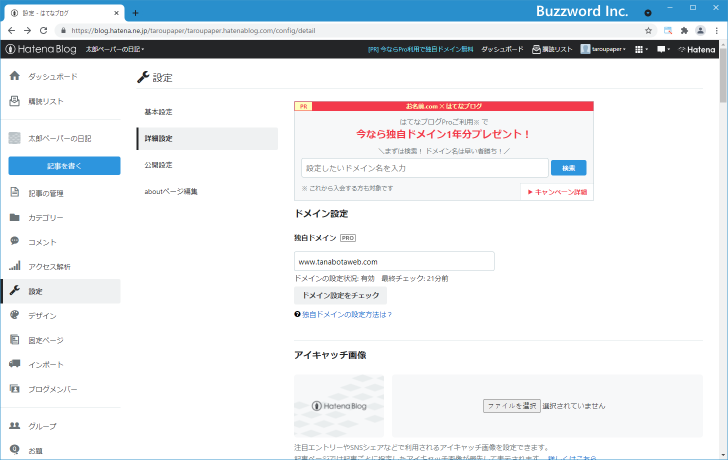Click the グループ people icon
The image size is (728, 460).
[x=15, y=425]
